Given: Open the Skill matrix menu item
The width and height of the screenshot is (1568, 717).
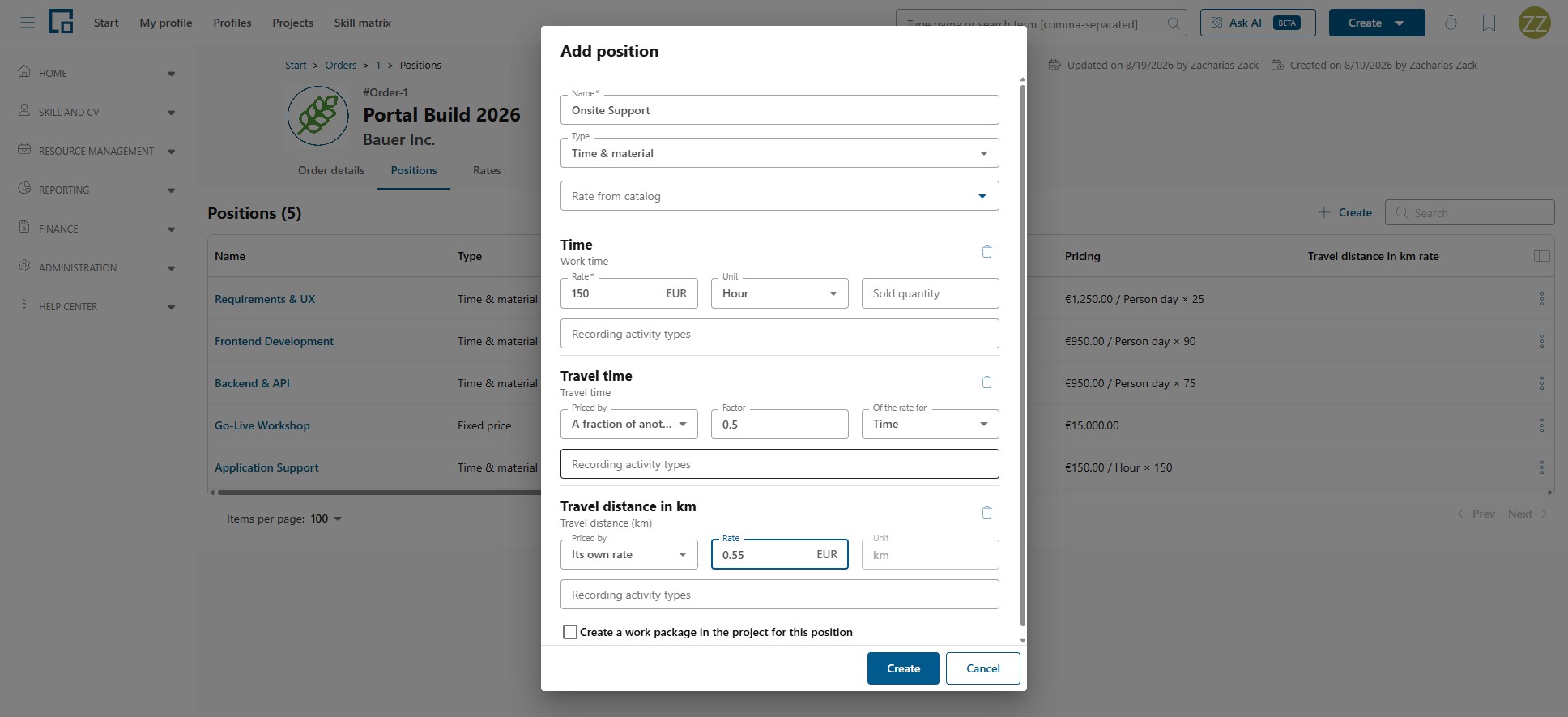Looking at the screenshot, I should (363, 23).
